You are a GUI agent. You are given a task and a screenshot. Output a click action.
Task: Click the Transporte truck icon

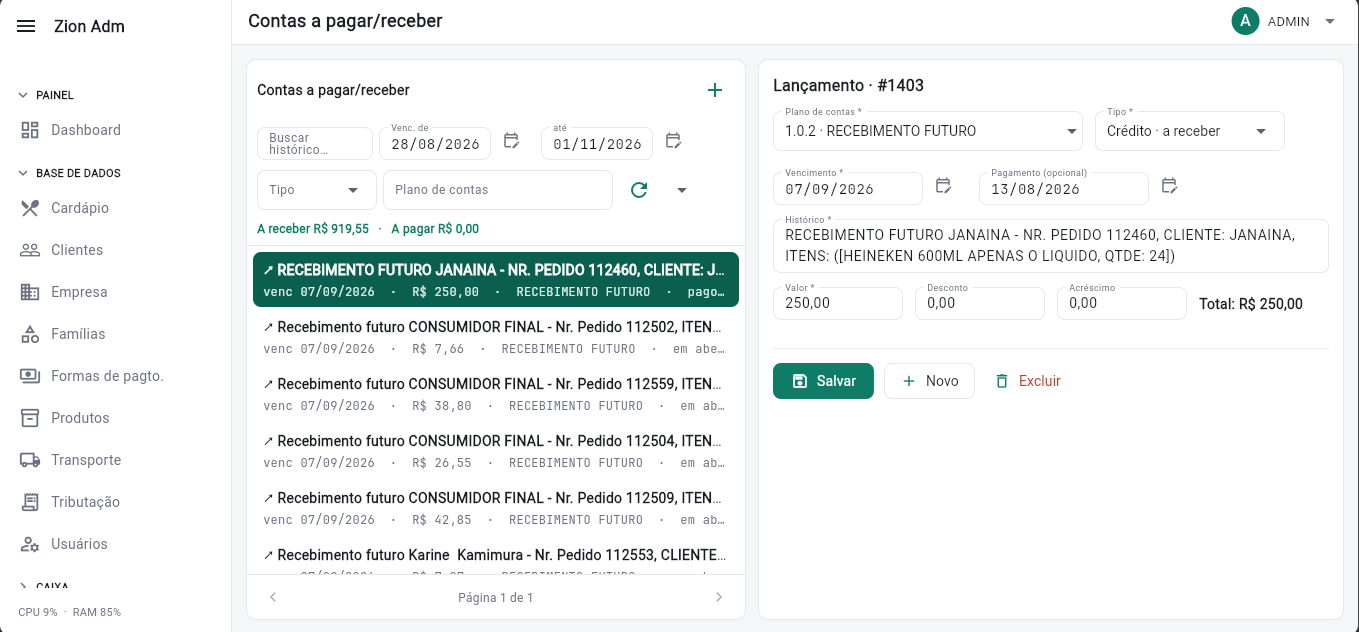(x=30, y=460)
